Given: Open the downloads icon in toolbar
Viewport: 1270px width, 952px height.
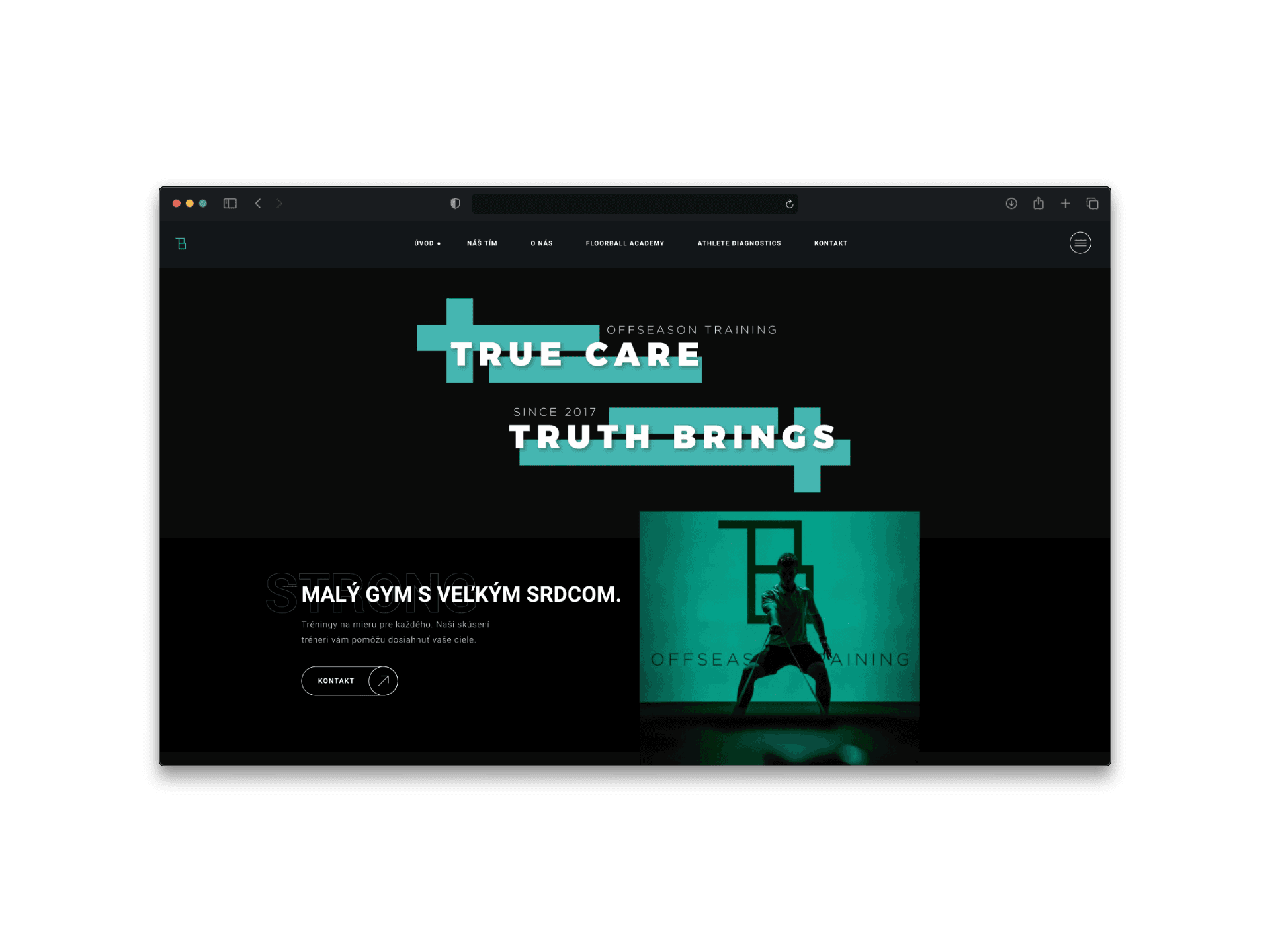Looking at the screenshot, I should (x=1011, y=204).
